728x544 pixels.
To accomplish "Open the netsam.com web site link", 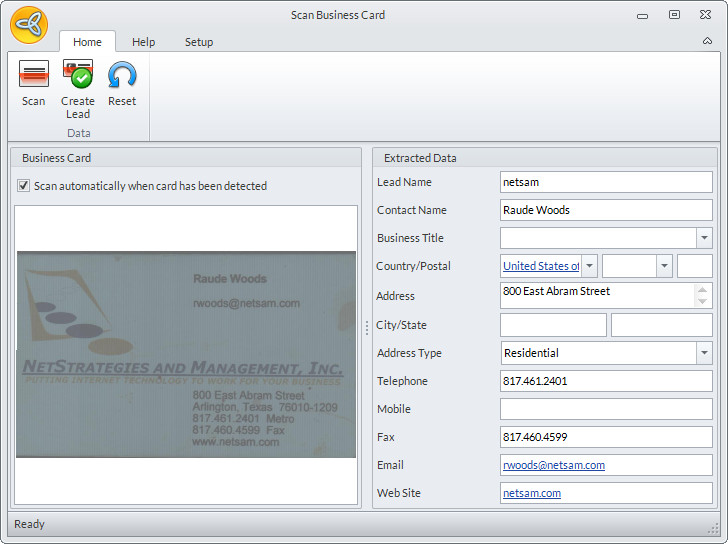I will click(x=531, y=493).
